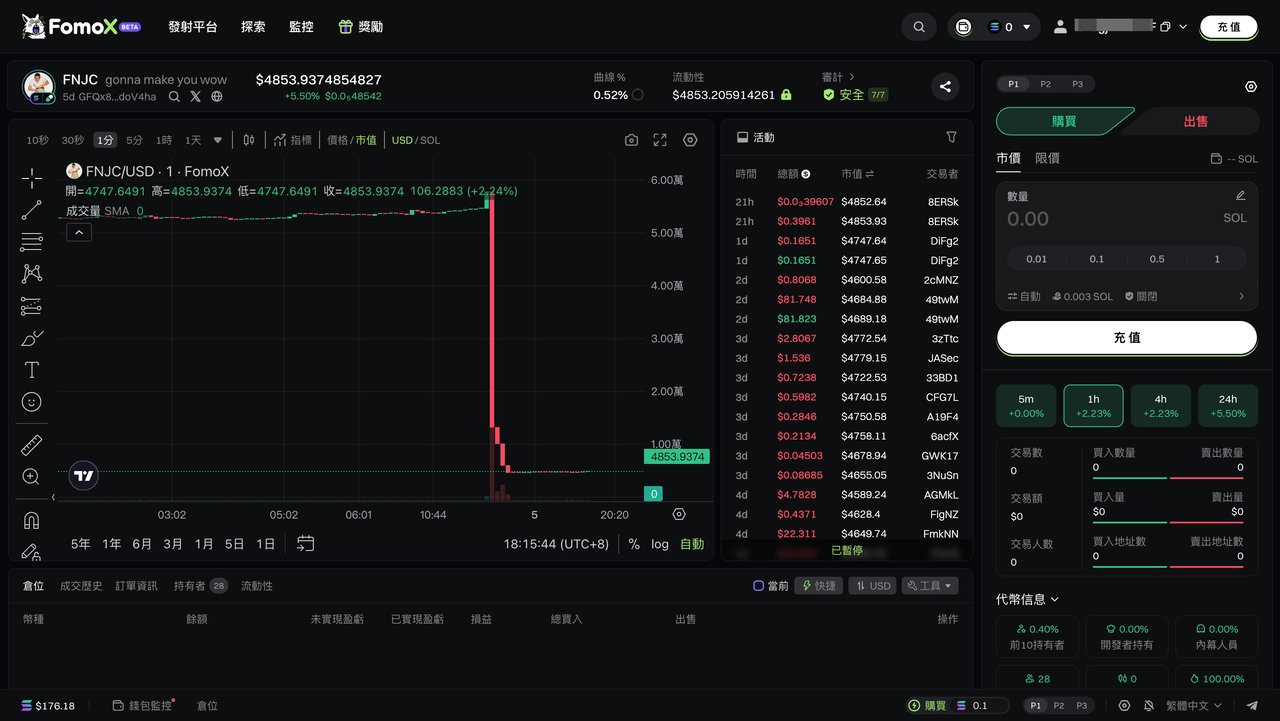Screen dimensions: 1280x721
Task: Open the ruler measure tool
Action: [32, 445]
